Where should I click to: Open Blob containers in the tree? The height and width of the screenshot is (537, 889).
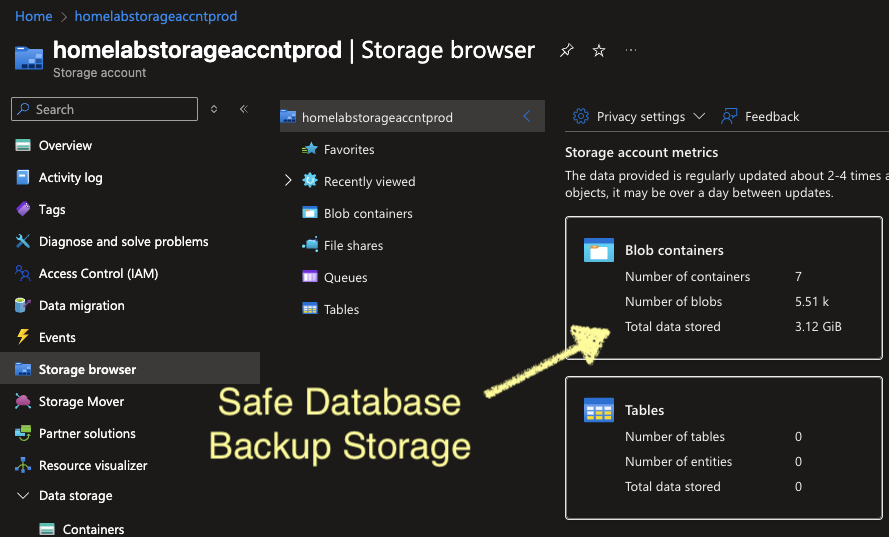click(x=368, y=213)
